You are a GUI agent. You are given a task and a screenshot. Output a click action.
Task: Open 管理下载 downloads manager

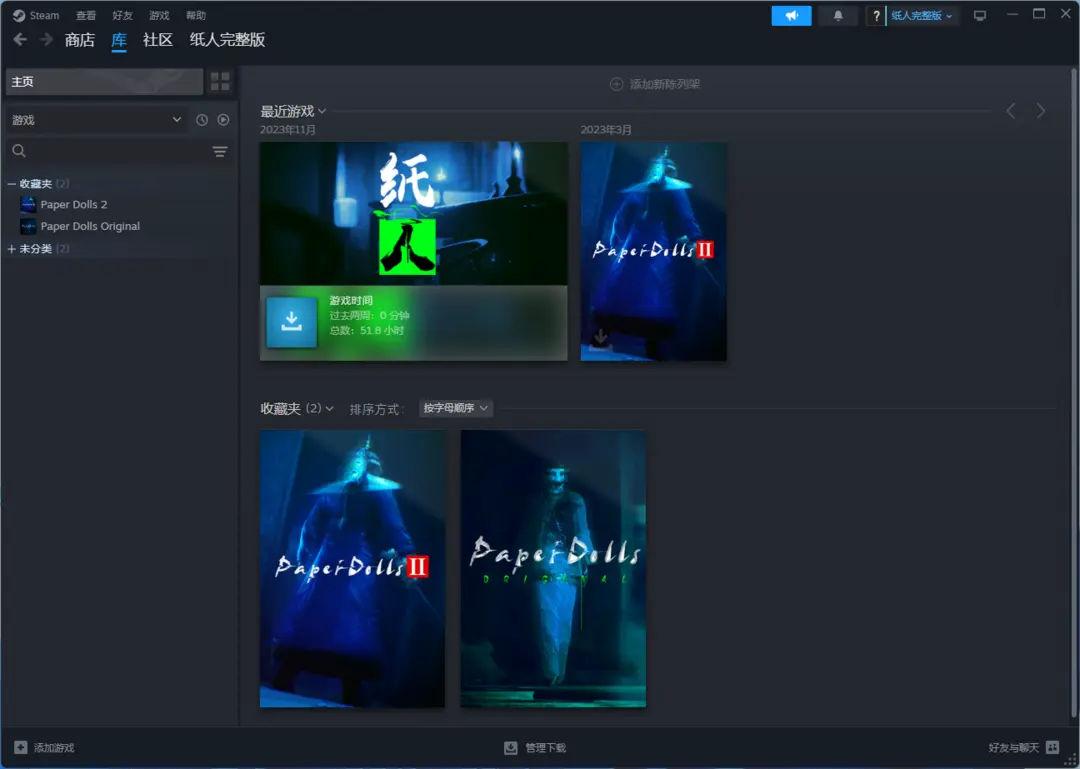tap(534, 748)
